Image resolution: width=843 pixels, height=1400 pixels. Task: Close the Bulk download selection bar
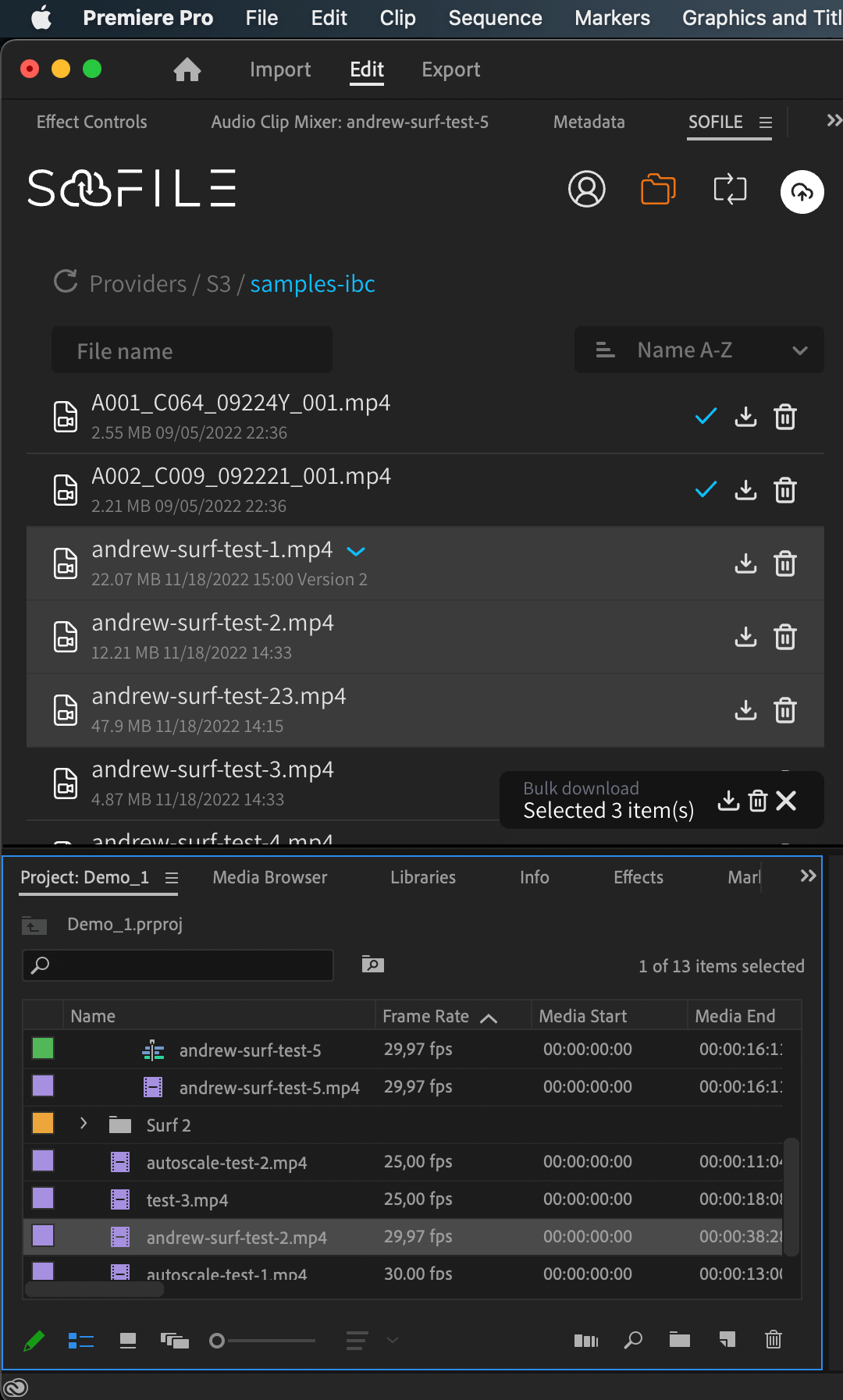(x=786, y=801)
